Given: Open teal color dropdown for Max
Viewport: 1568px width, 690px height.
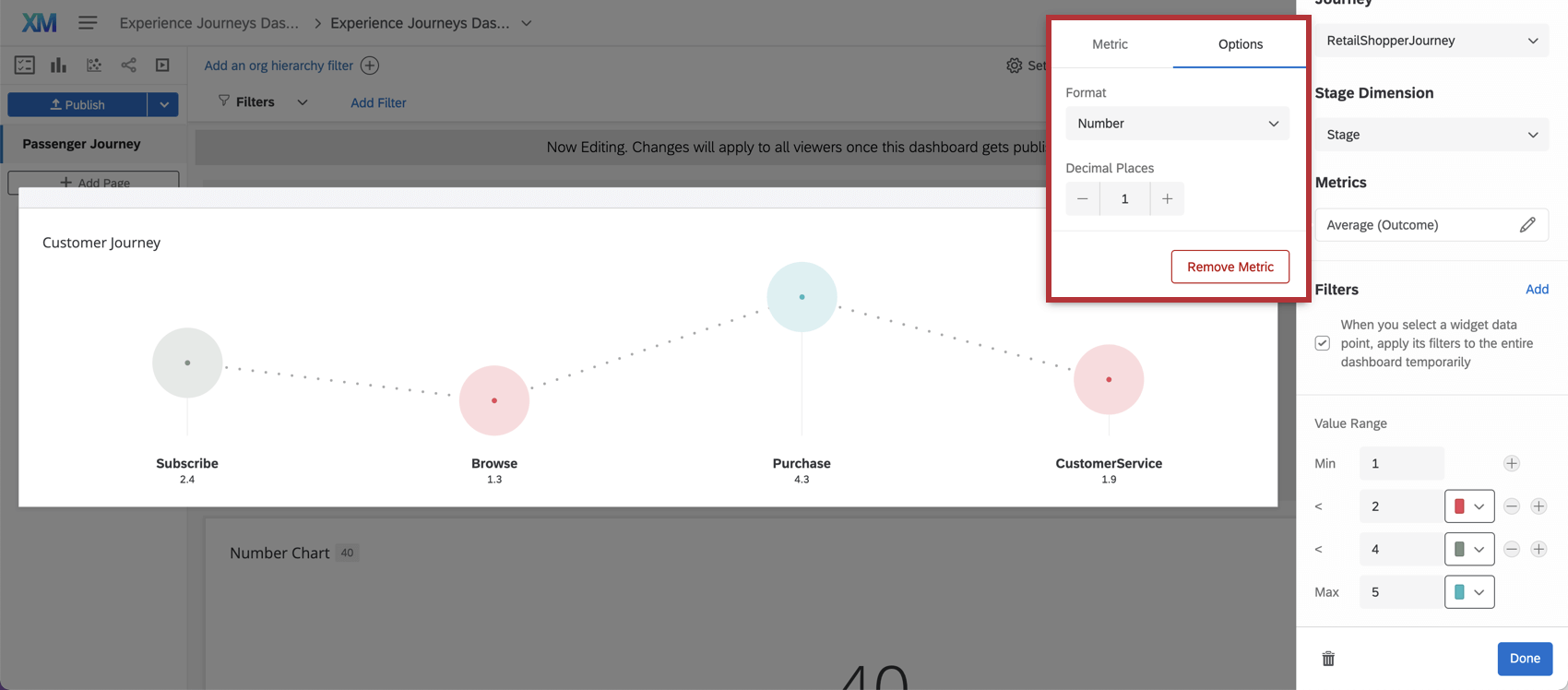Looking at the screenshot, I should click(x=1469, y=592).
